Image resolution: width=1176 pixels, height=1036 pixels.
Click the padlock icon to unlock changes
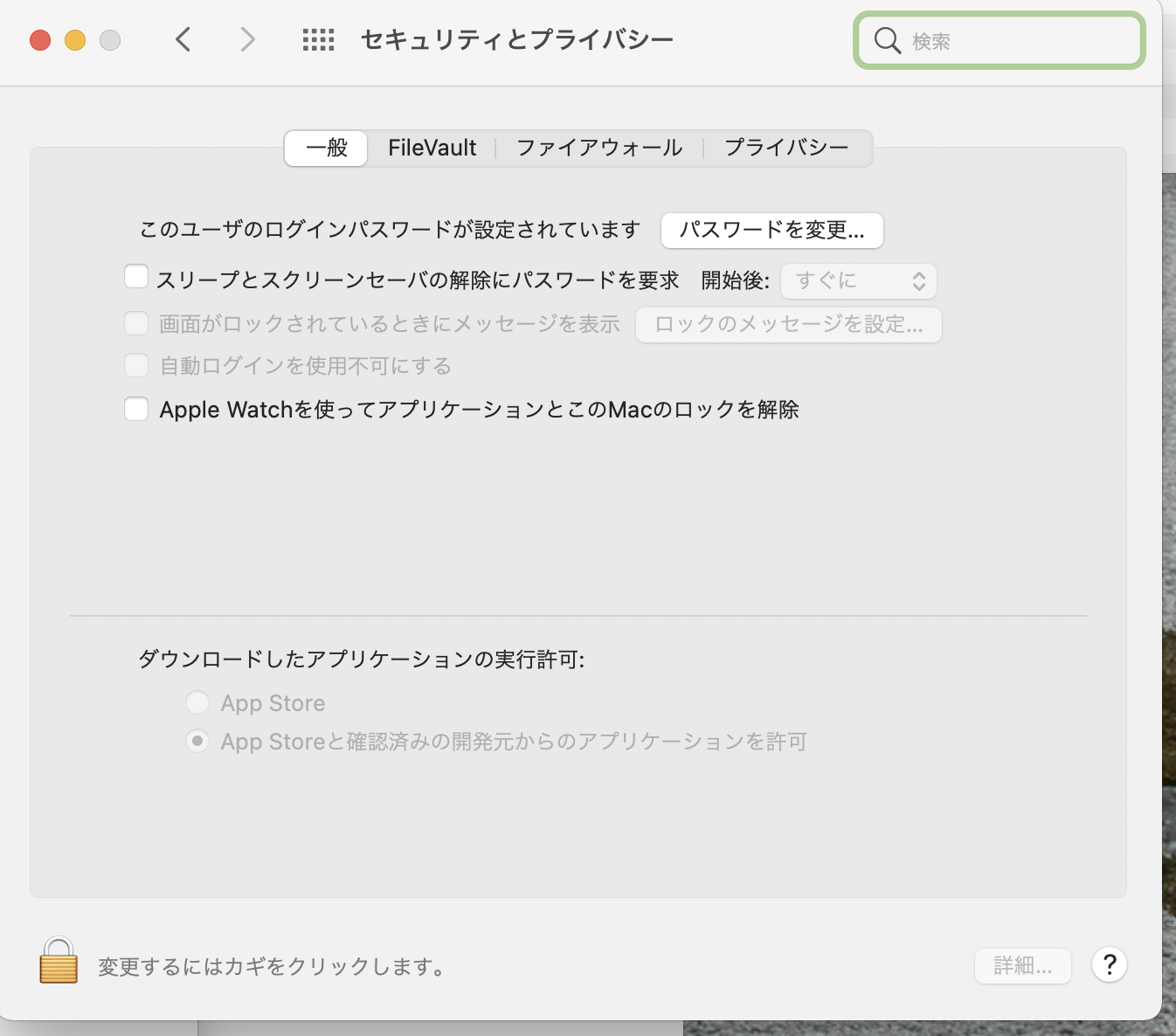click(x=59, y=961)
